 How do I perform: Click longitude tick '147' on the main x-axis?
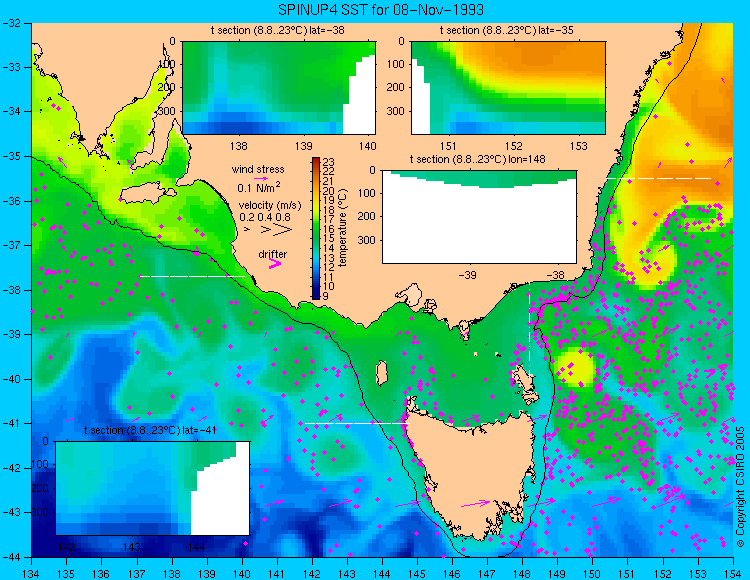click(487, 574)
